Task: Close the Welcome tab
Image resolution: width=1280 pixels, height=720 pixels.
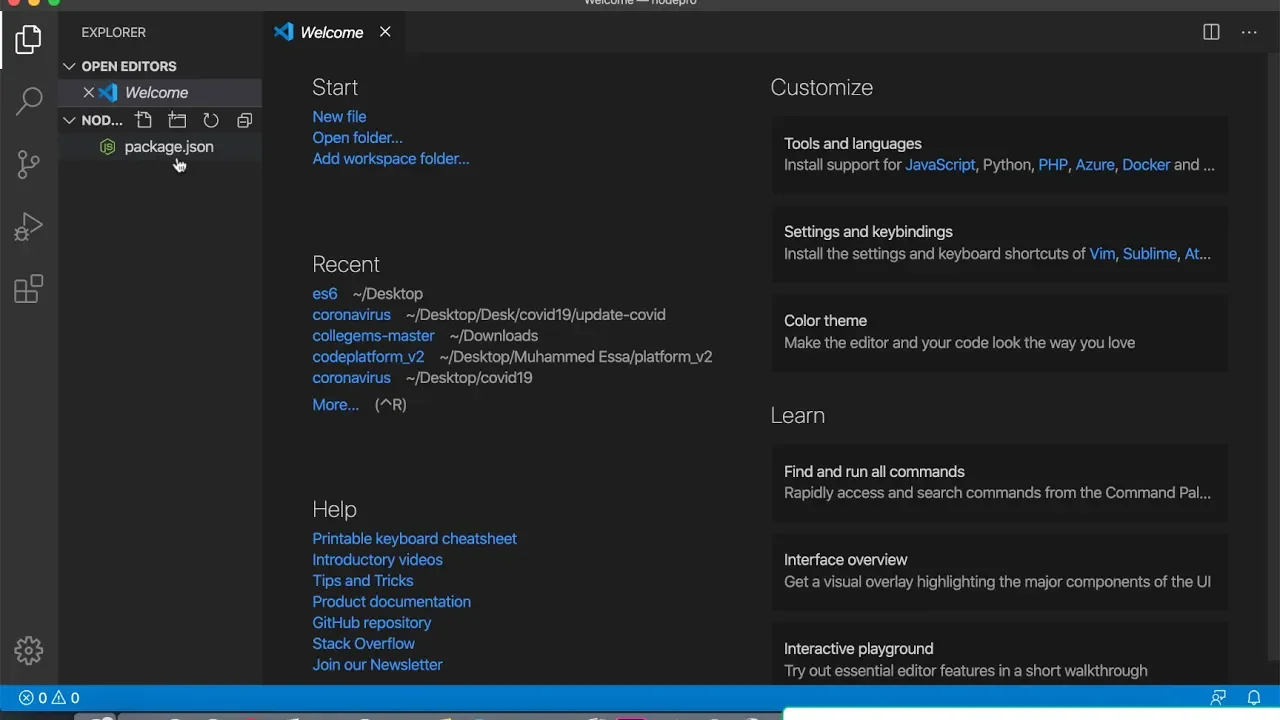Action: tap(385, 32)
